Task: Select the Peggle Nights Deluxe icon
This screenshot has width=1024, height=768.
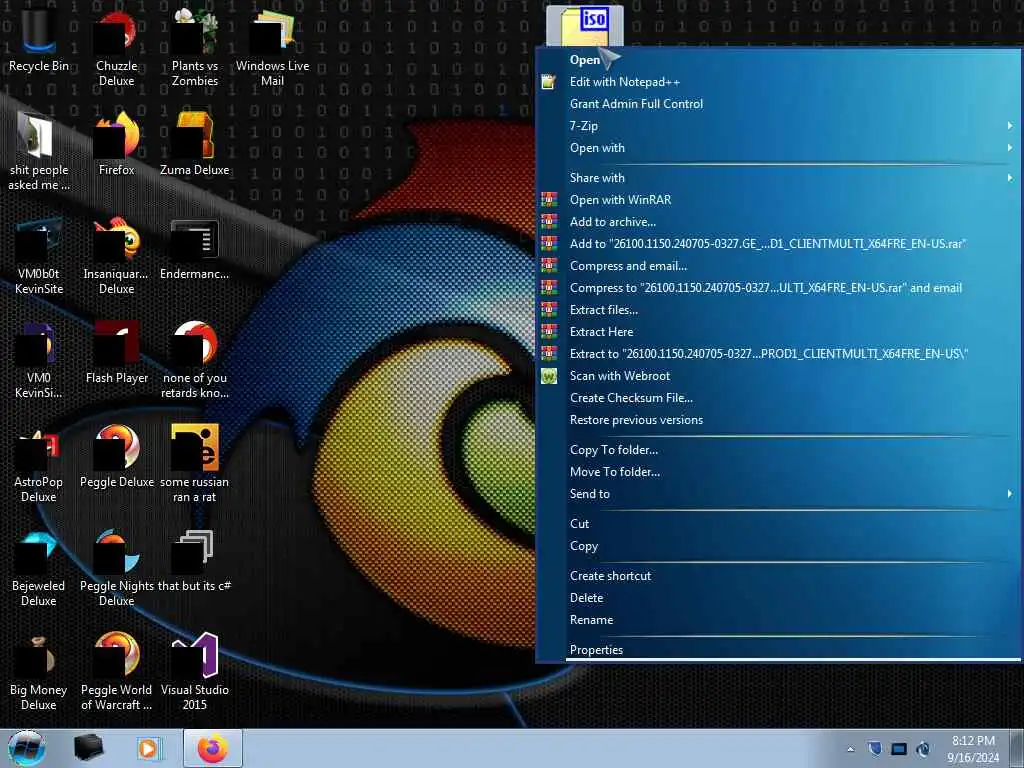Action: [116, 568]
